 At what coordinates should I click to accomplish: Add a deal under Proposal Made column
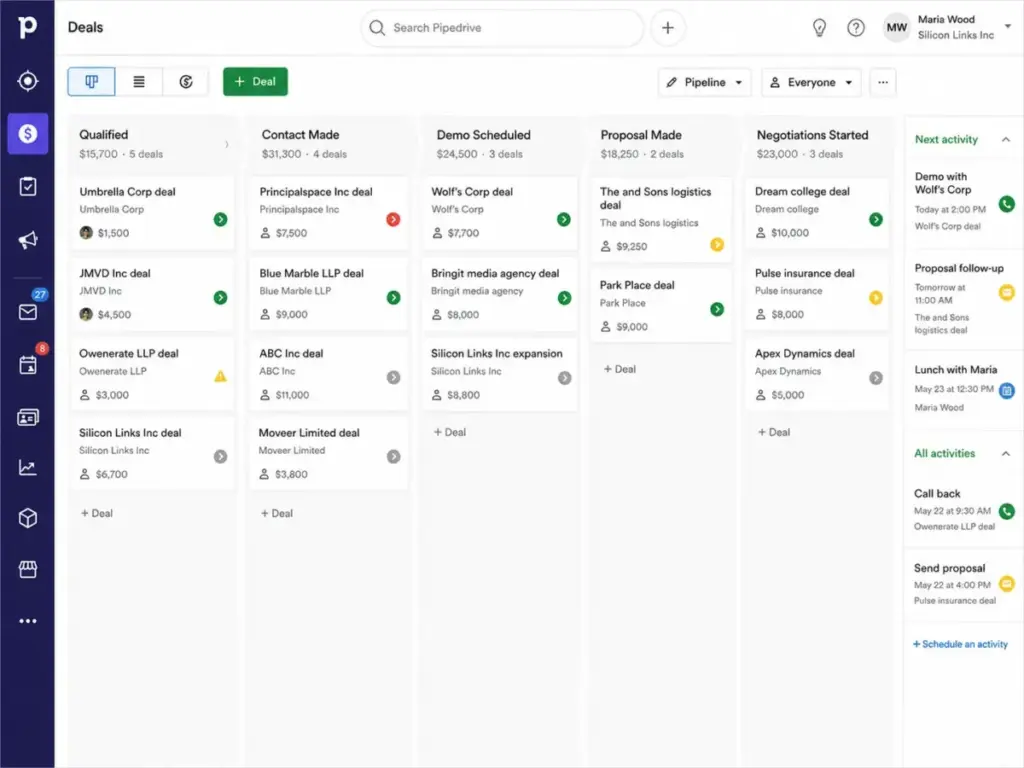click(620, 369)
